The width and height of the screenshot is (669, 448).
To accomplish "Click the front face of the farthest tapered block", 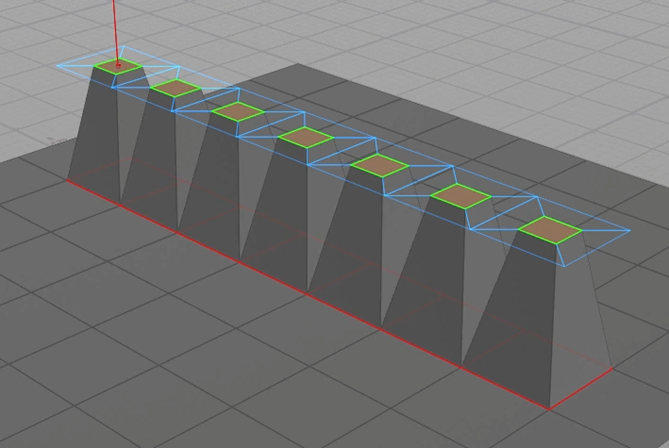I will [x=94, y=132].
